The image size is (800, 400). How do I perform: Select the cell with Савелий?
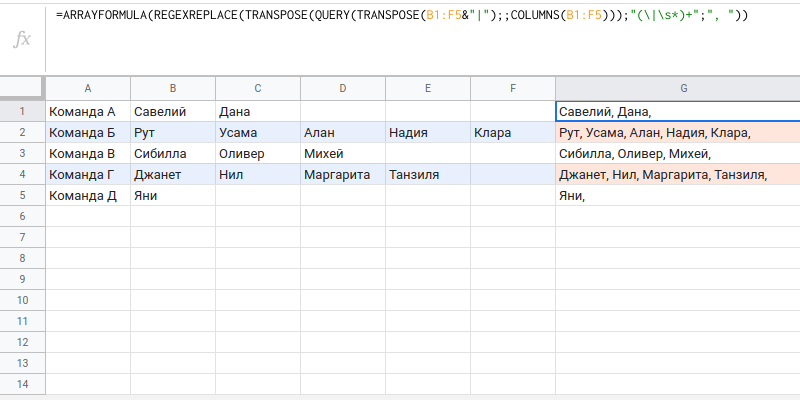point(173,112)
